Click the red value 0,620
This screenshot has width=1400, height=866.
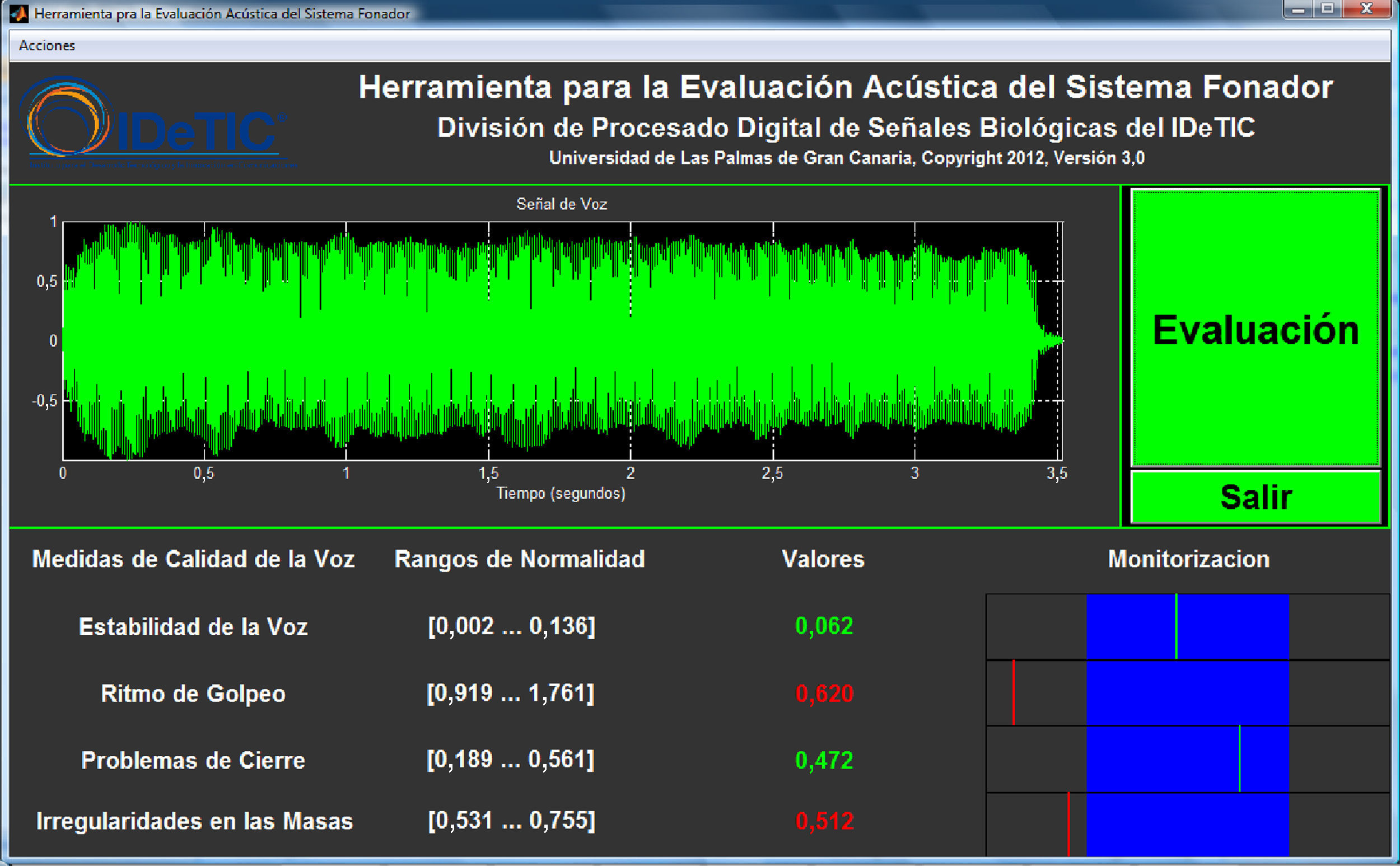click(824, 694)
